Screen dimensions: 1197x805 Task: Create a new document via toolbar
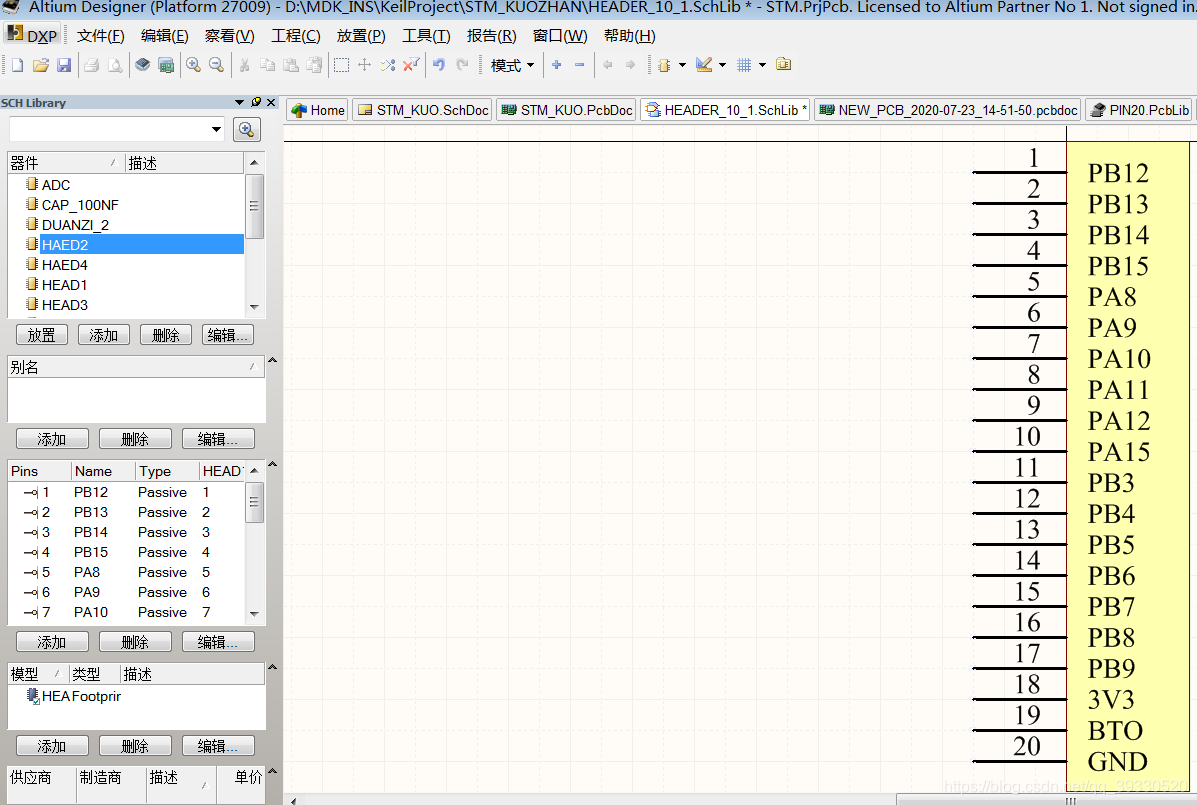tap(16, 64)
